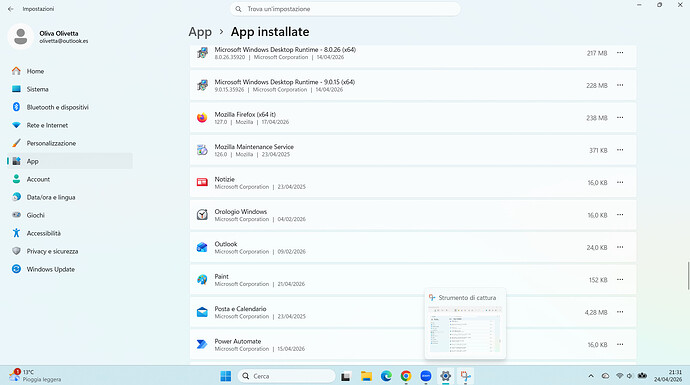Select the App settings category
Image resolution: width=690 pixels, height=385 pixels.
point(70,161)
